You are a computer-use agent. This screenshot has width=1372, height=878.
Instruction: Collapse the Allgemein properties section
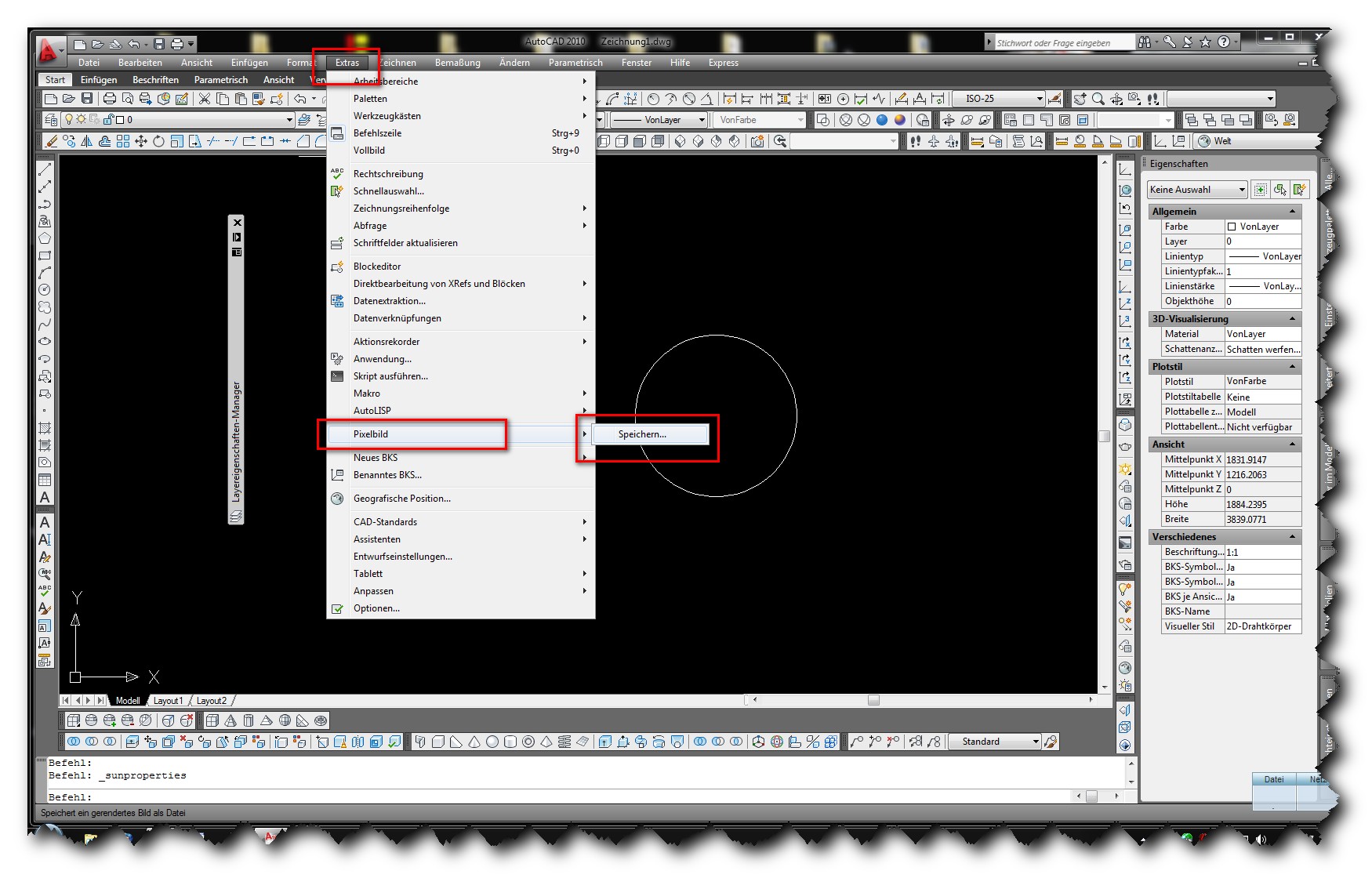click(x=1292, y=212)
